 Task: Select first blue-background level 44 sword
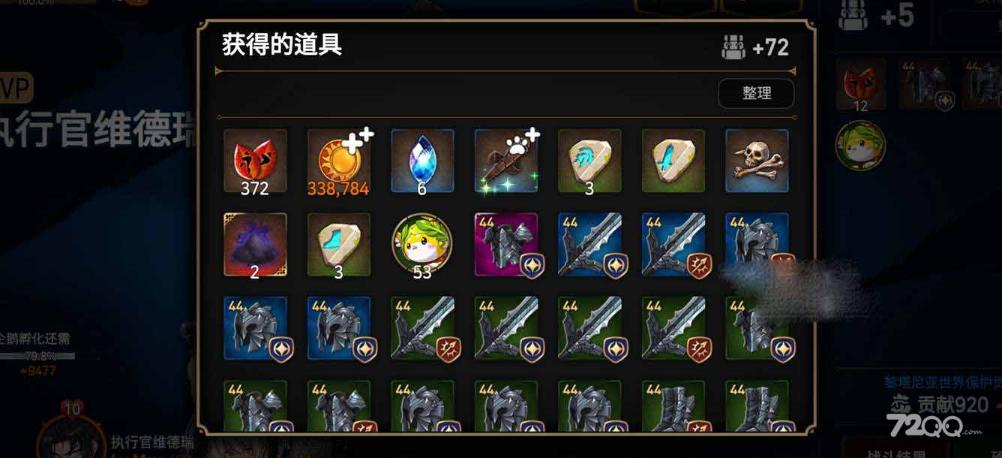(x=590, y=245)
